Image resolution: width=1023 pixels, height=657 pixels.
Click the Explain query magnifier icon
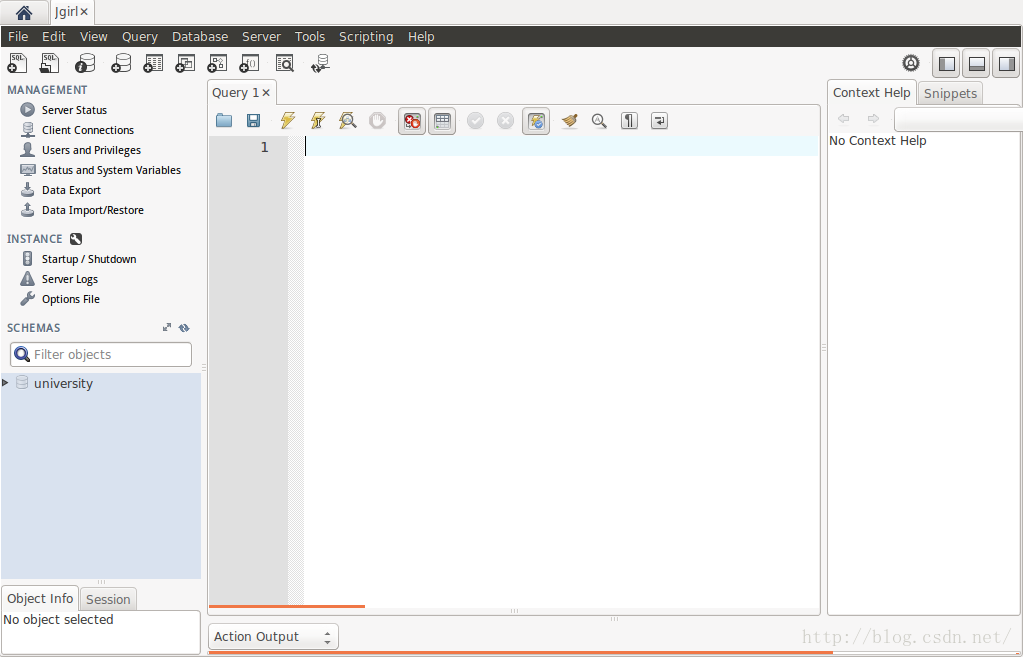pos(347,121)
